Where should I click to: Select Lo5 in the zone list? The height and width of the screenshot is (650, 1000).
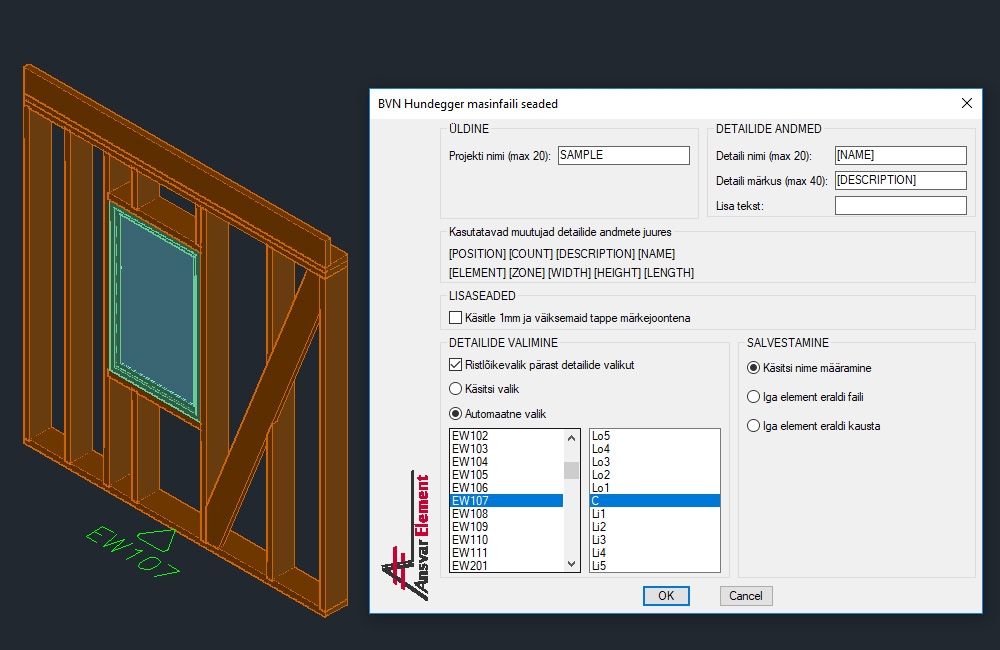655,436
